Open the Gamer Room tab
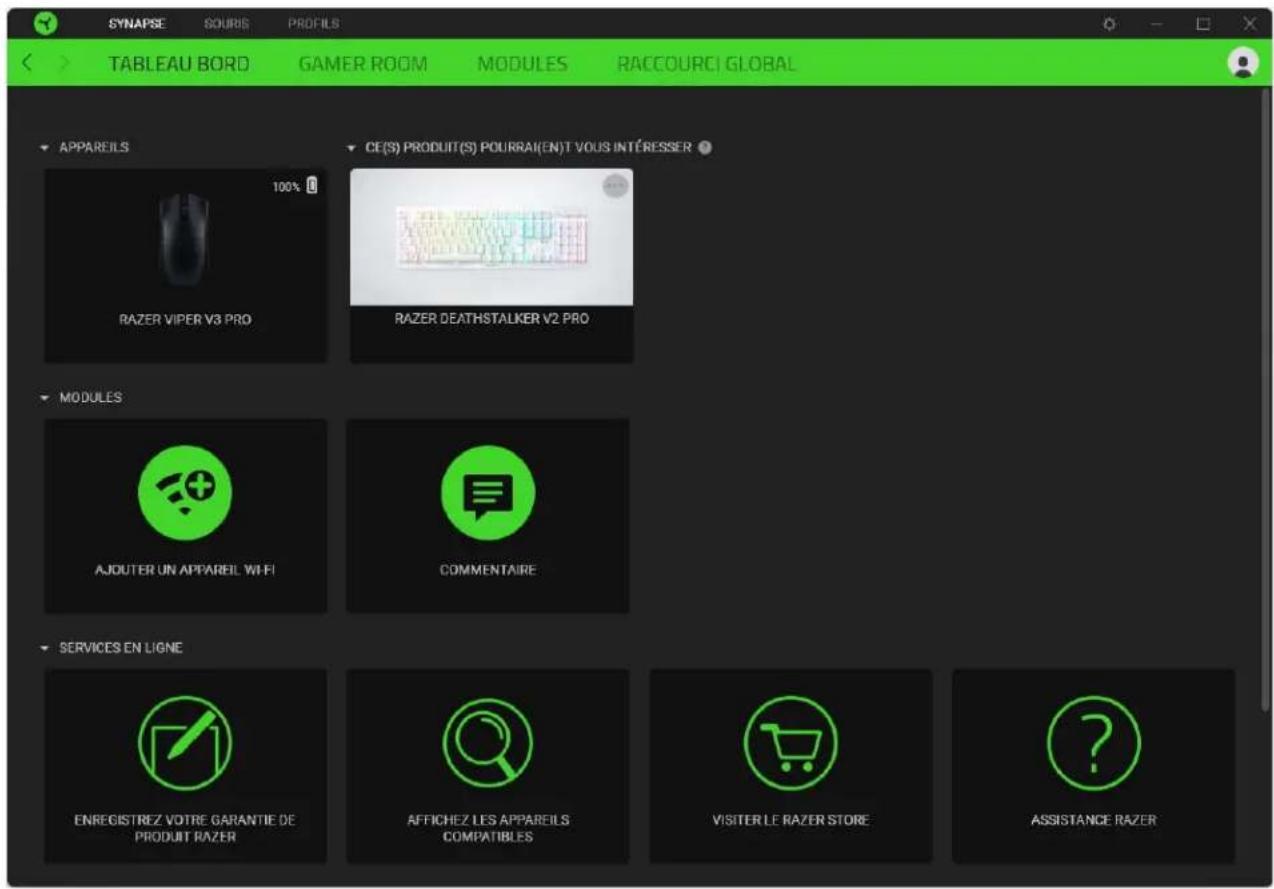 click(363, 64)
